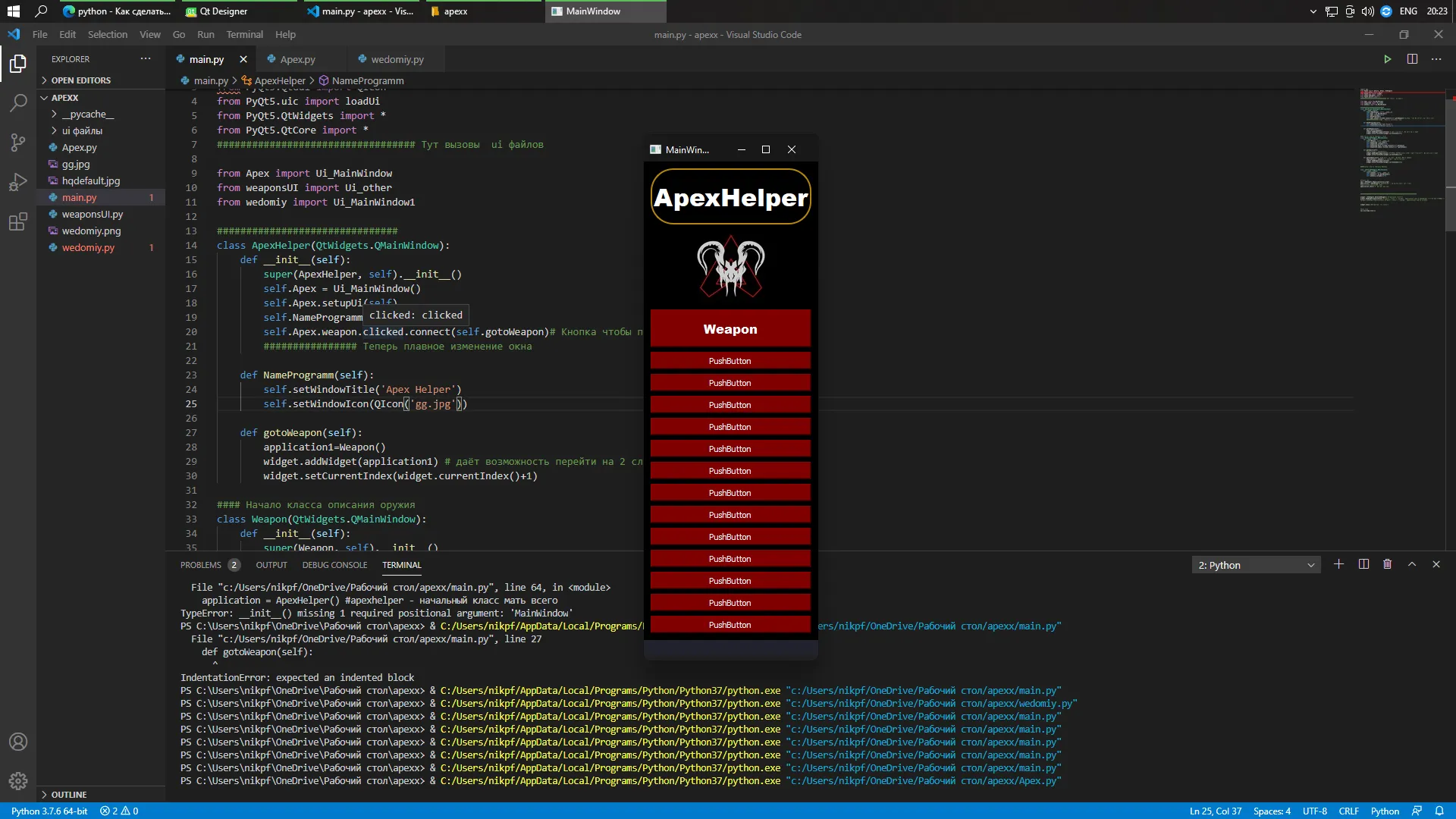
Task: Open hqdefault.jpg in the explorer tree
Action: coord(91,181)
